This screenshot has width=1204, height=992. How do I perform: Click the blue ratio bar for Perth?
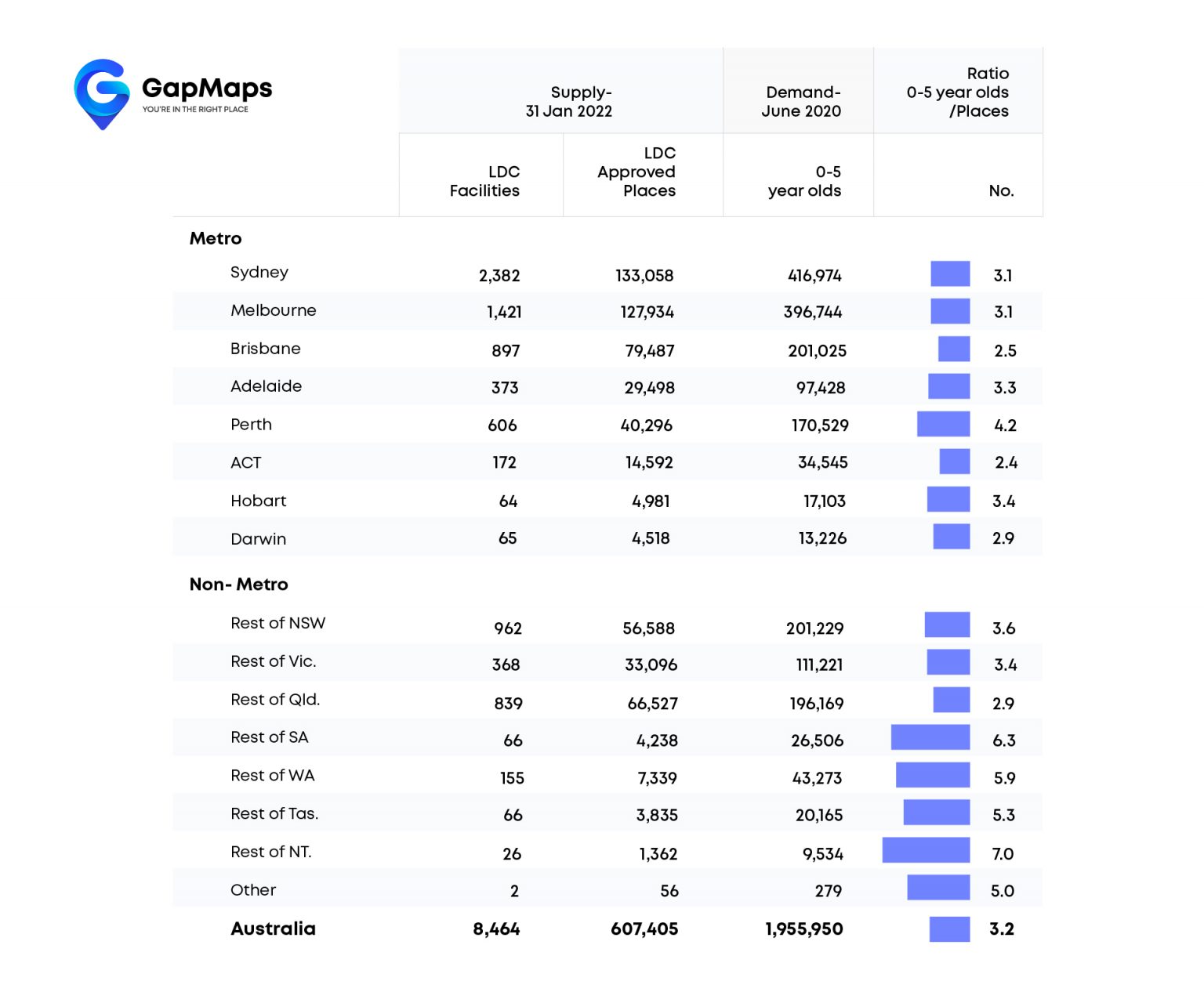coord(944,425)
